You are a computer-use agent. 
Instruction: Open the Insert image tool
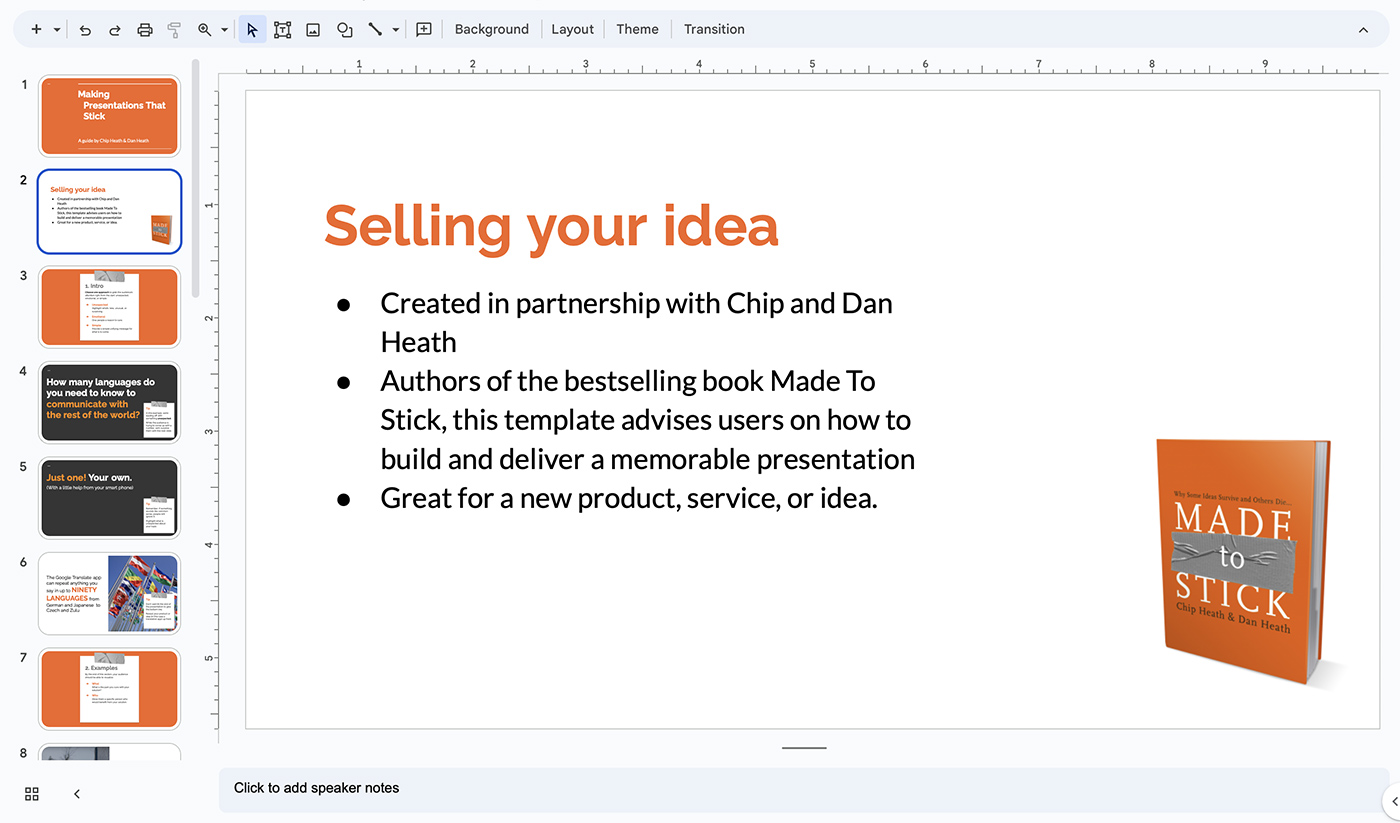[313, 29]
